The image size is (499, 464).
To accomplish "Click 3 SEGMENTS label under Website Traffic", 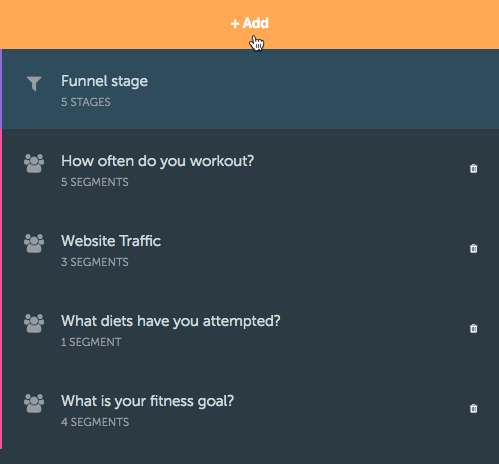I will pos(95,262).
